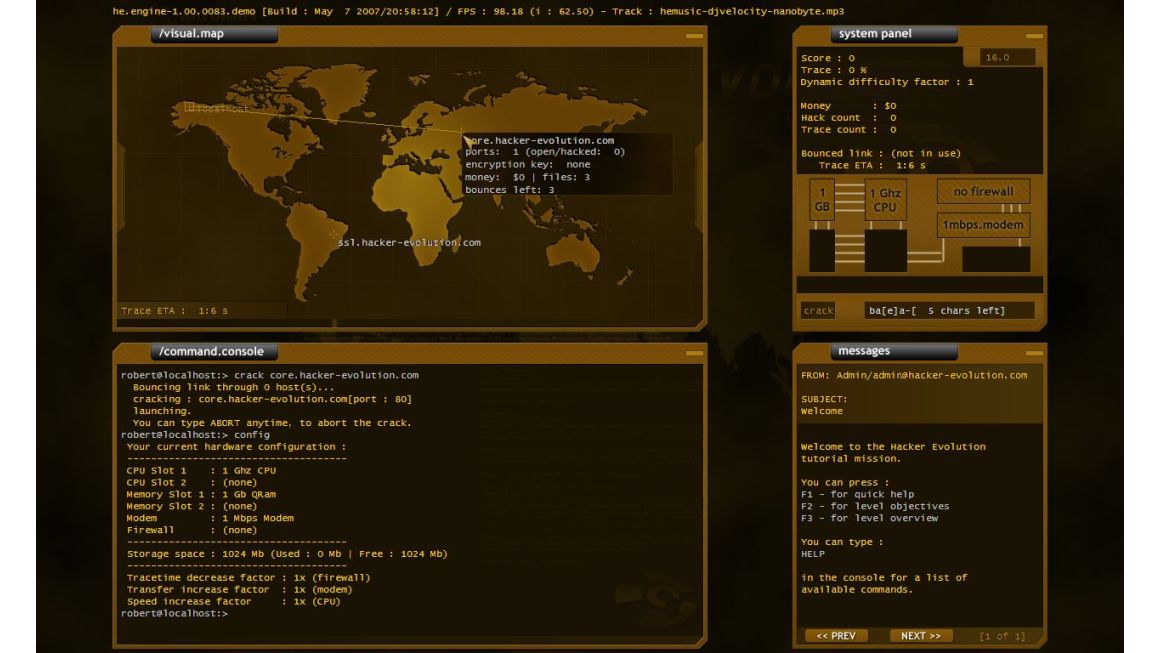Click "Bounced link : (not in use)"
Image resolution: width=1160 pixels, height=653 pixels.
pyautogui.click(x=881, y=153)
